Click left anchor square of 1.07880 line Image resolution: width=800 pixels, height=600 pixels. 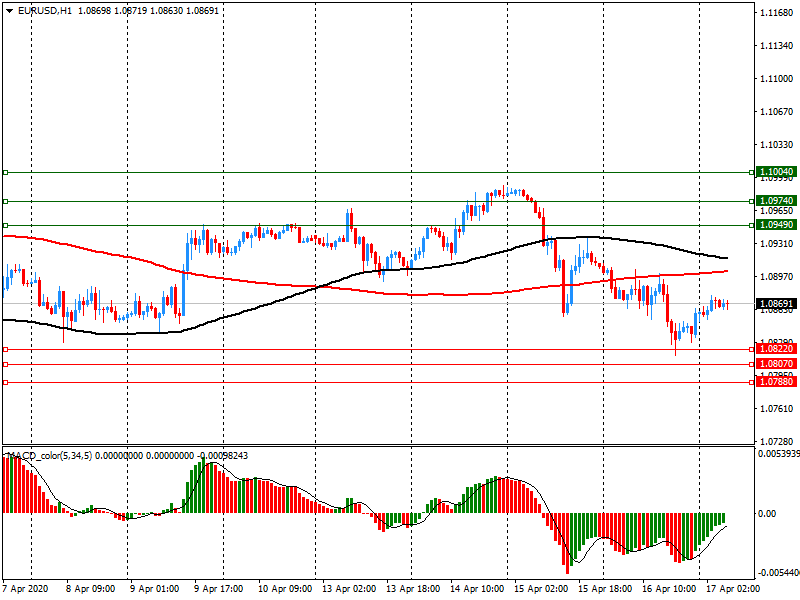coord(5,382)
